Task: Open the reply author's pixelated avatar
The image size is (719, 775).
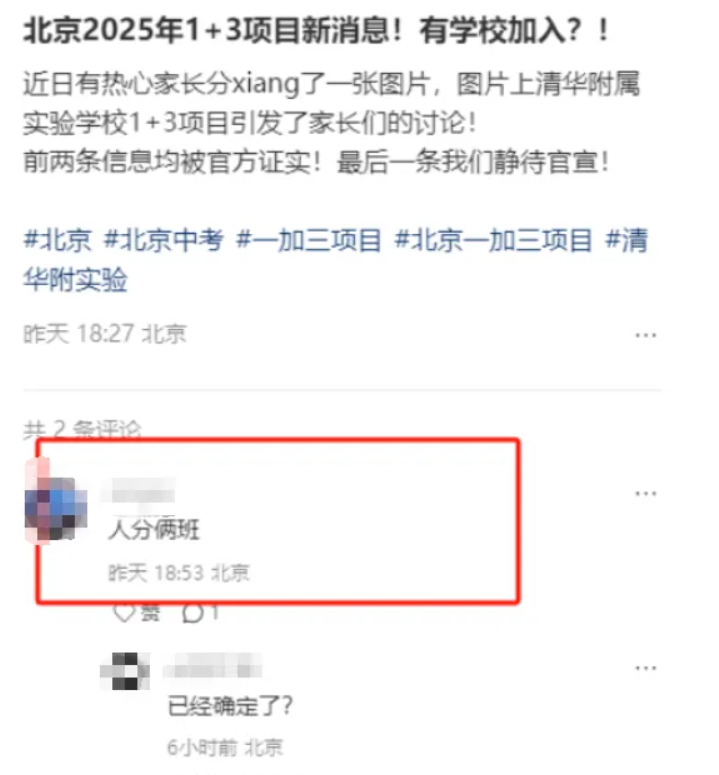Action: point(125,671)
